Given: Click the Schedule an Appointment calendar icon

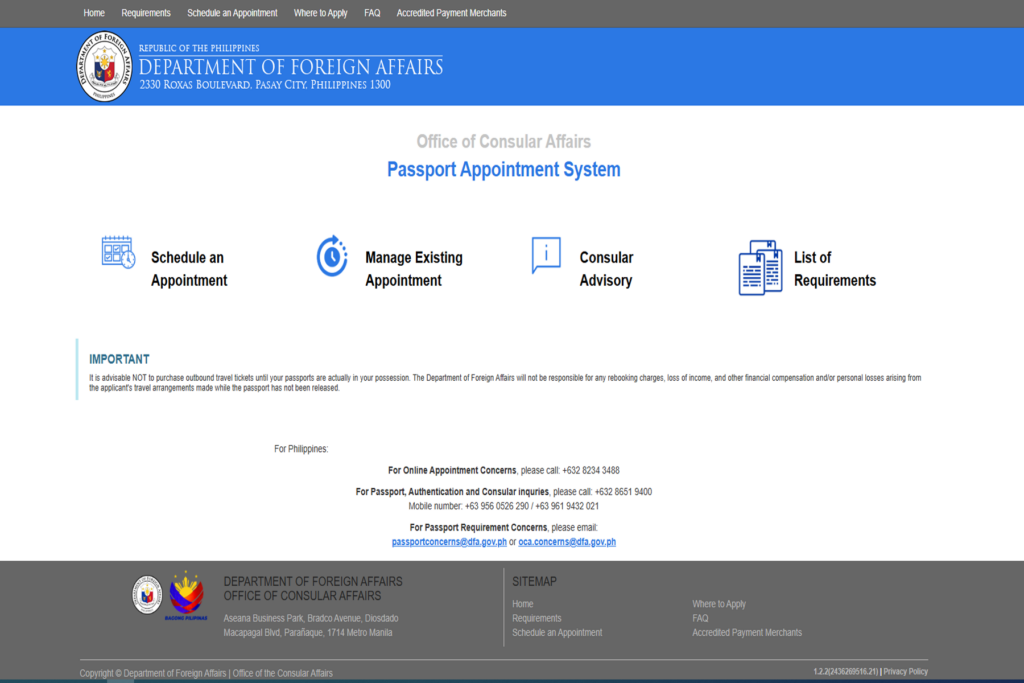Looking at the screenshot, I should tap(118, 252).
